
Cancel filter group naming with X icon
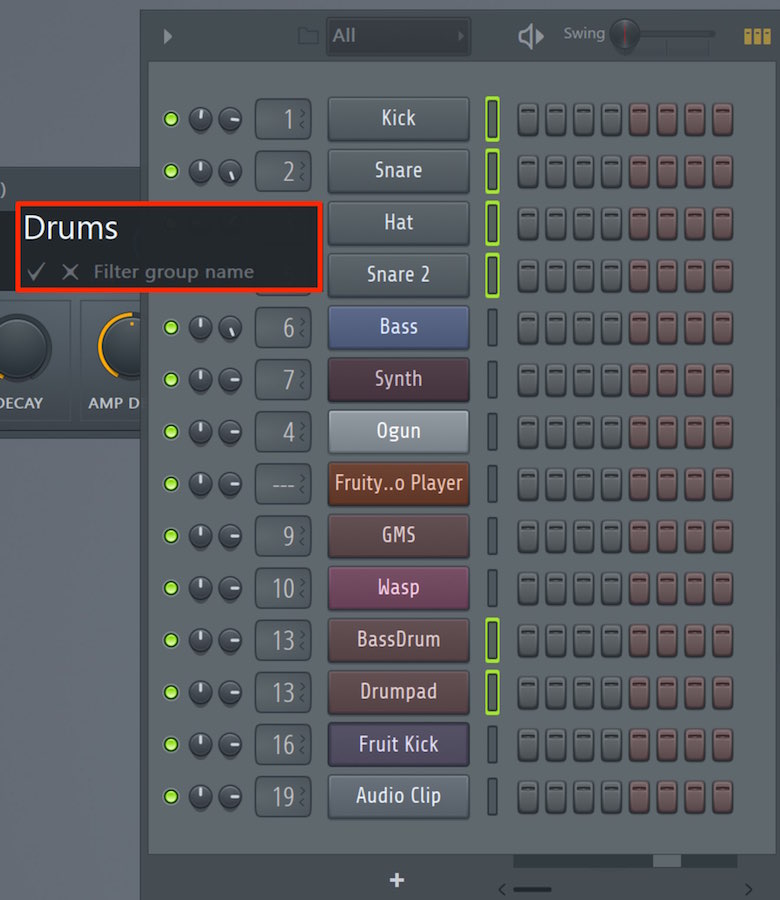70,271
